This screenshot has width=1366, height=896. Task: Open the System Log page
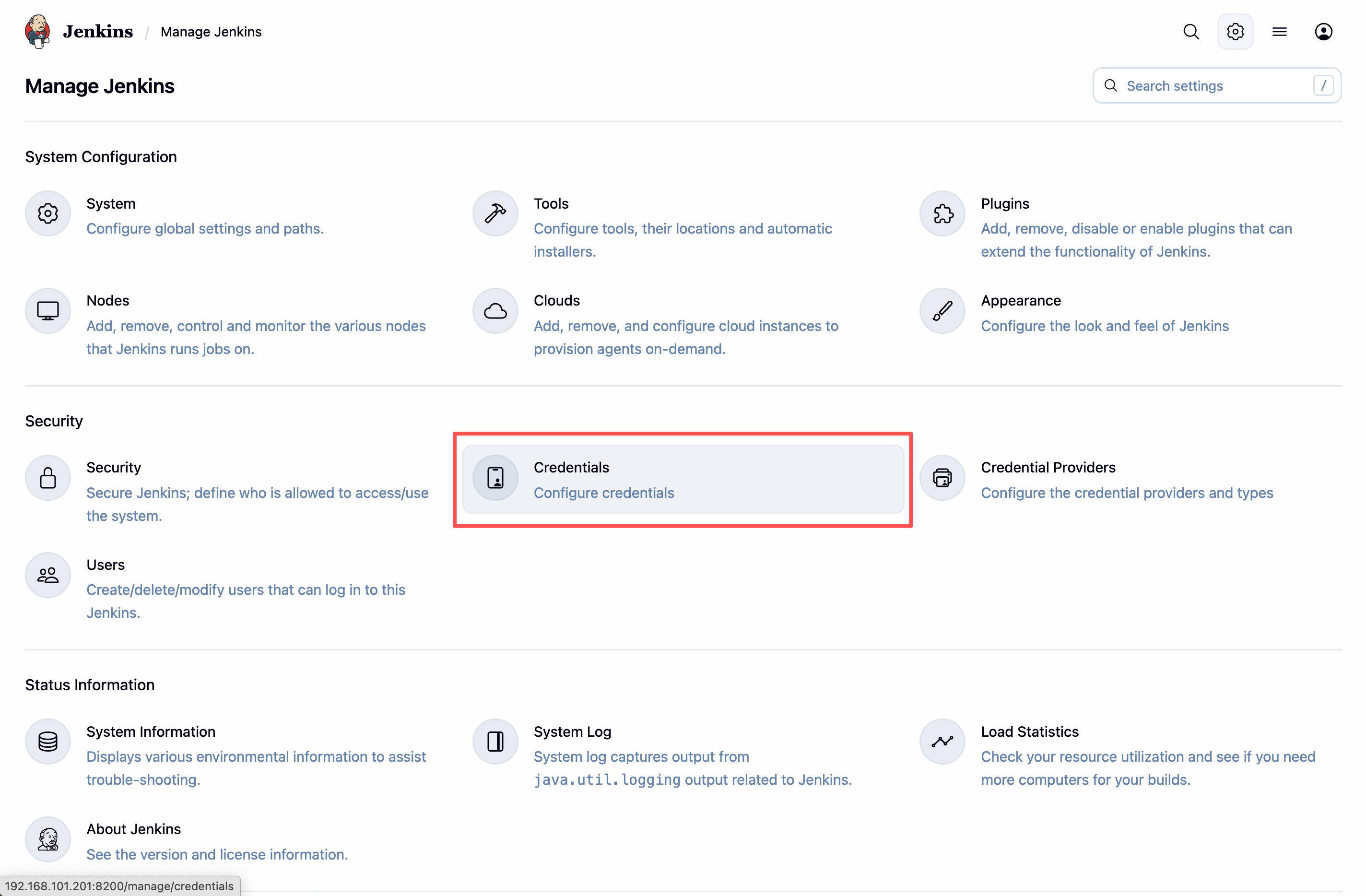click(x=572, y=731)
